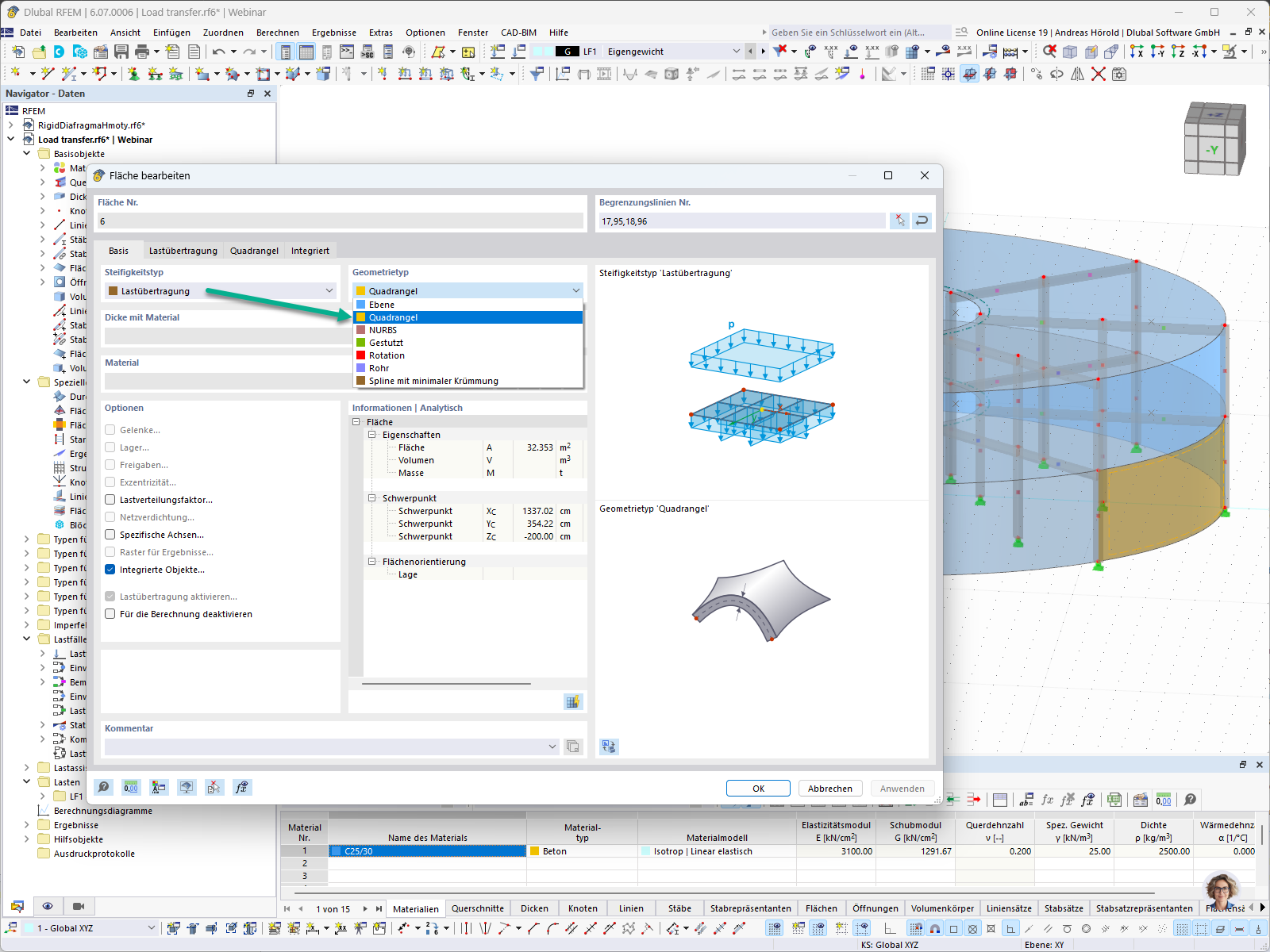The height and width of the screenshot is (952, 1270).
Task: Switch to the Lastübertragung tab
Action: [x=183, y=251]
